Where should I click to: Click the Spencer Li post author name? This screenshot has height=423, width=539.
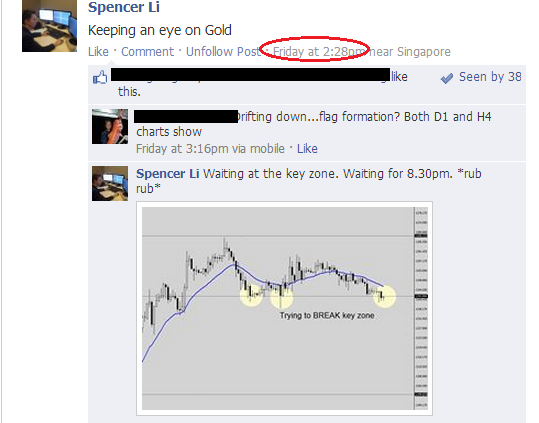[124, 7]
